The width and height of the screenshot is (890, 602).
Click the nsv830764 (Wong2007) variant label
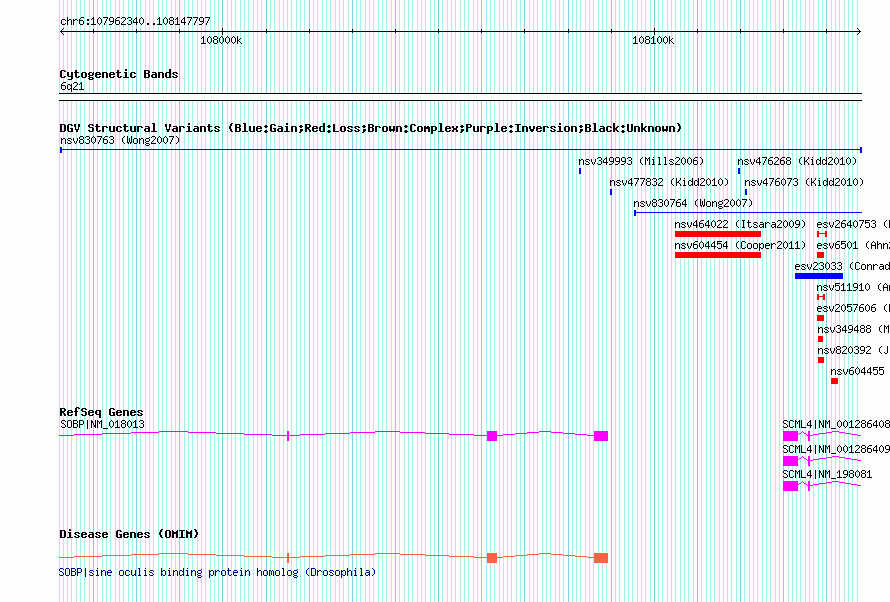693,203
